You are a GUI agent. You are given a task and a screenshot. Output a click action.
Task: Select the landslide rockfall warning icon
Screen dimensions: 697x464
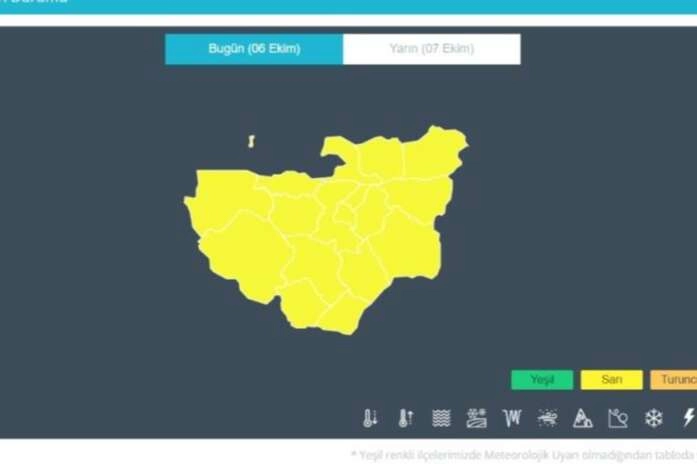(x=618, y=418)
